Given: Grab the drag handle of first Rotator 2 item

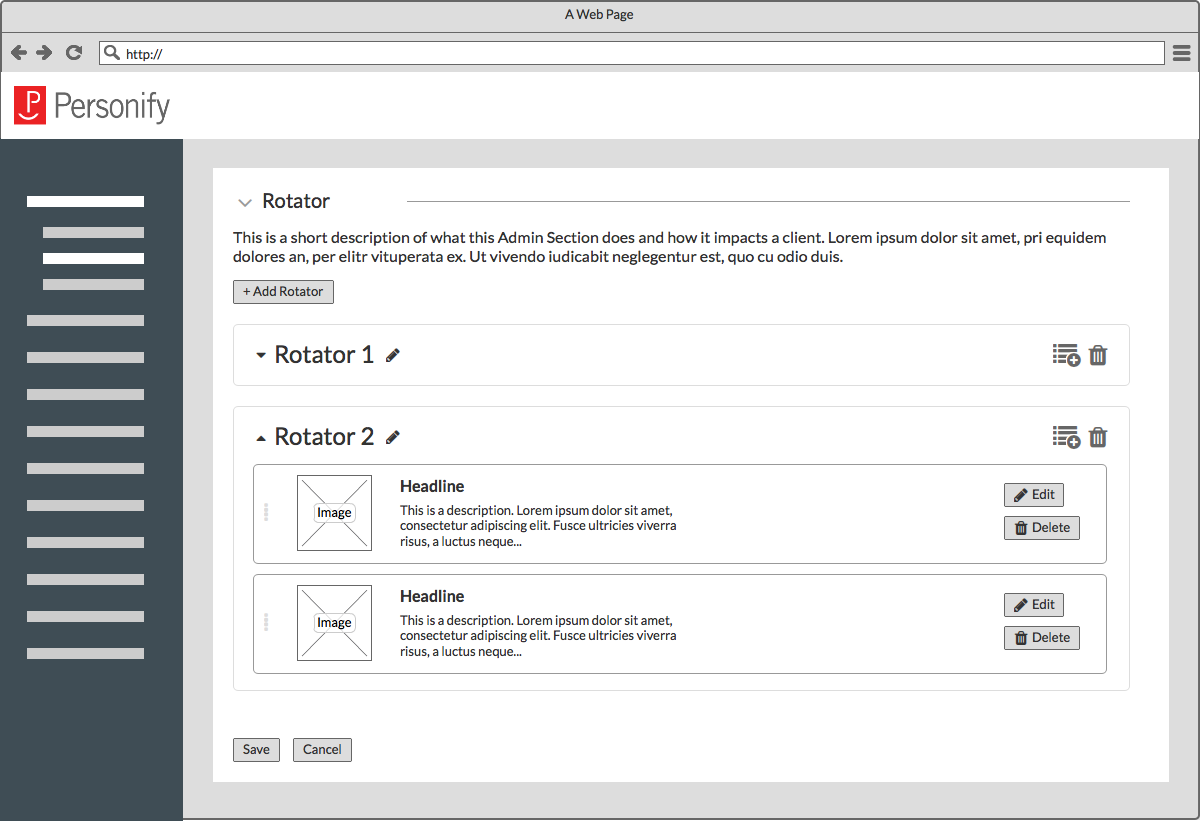Looking at the screenshot, I should coord(266,512).
